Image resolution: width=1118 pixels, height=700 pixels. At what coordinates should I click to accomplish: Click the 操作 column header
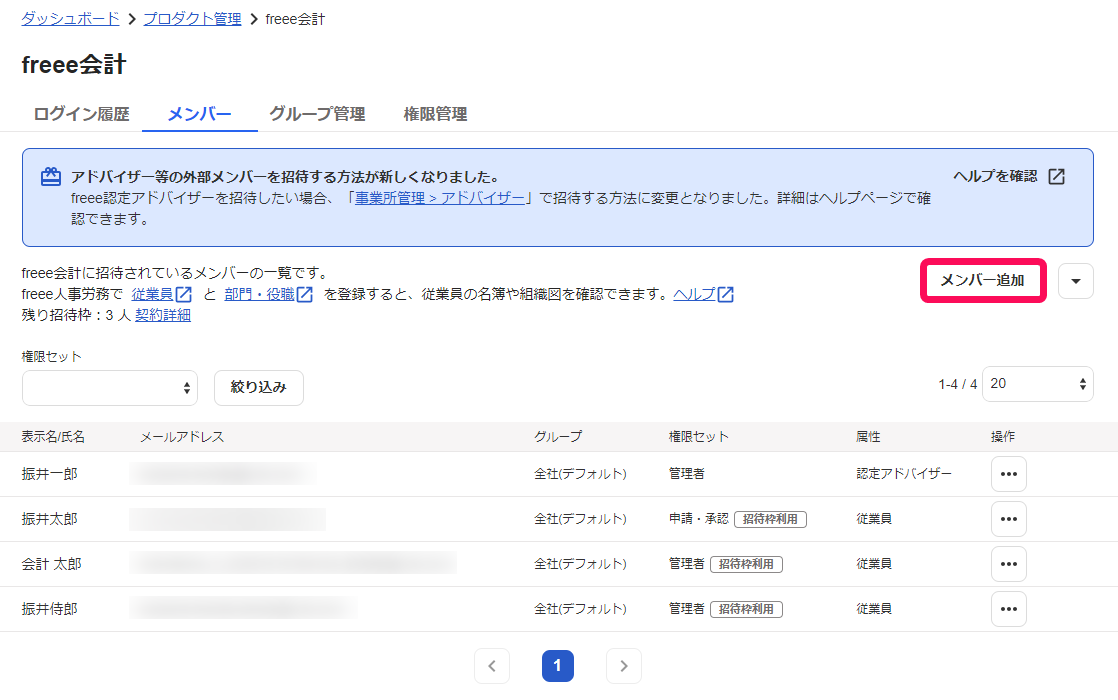pyautogui.click(x=1003, y=436)
